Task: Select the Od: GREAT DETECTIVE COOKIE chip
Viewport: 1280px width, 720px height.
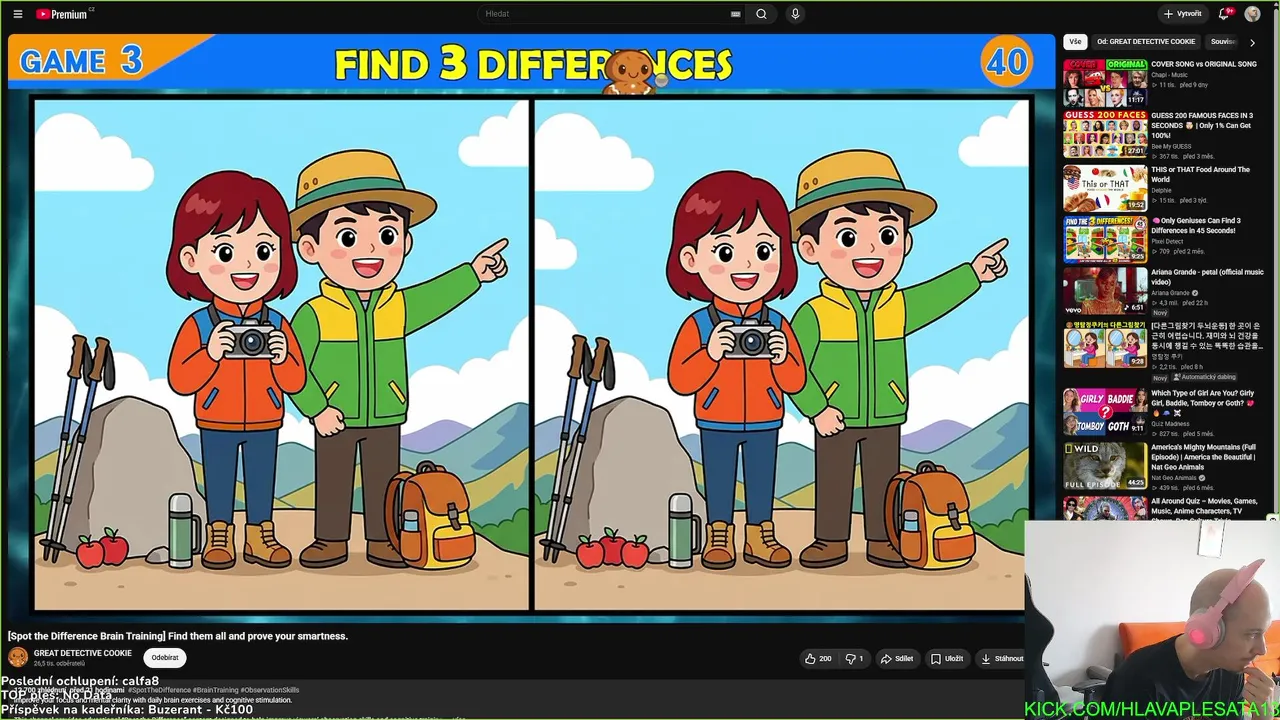Action: (1145, 42)
